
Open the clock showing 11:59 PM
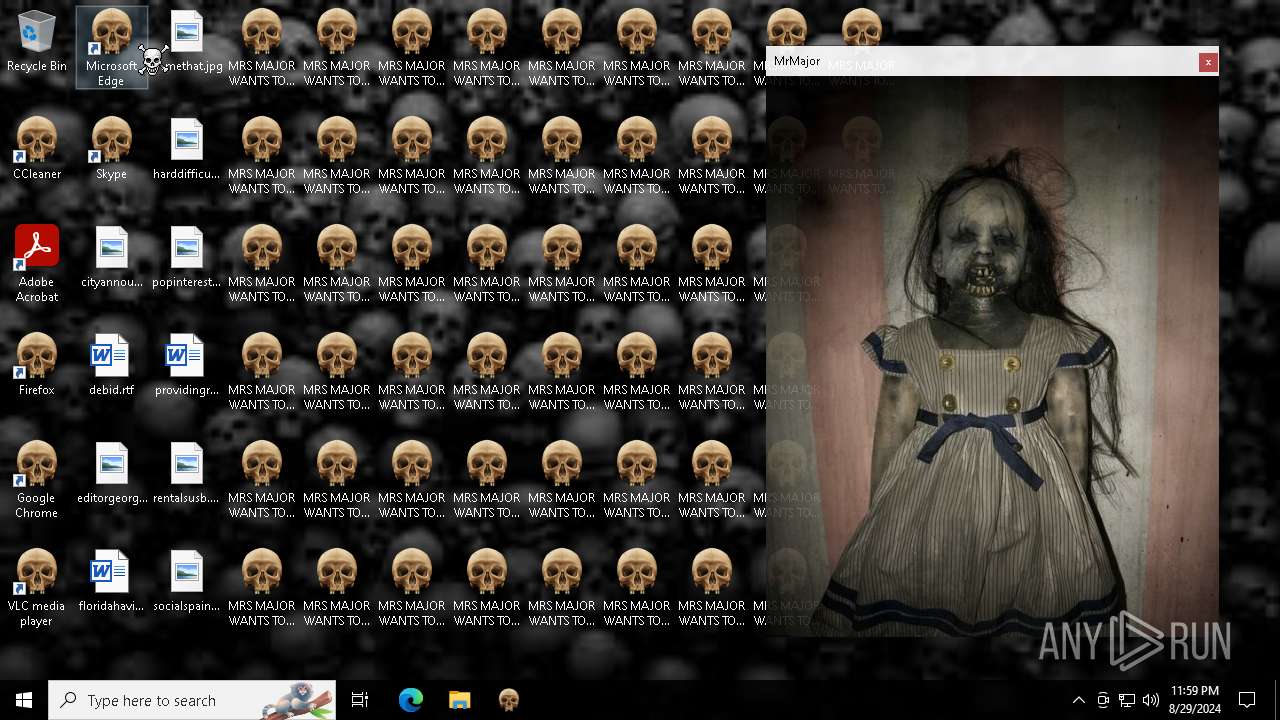click(1194, 700)
